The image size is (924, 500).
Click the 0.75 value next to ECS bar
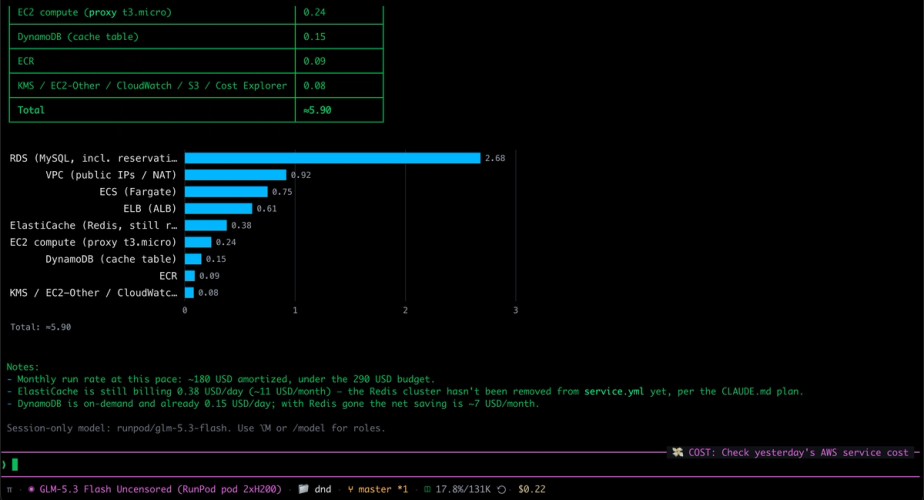pyautogui.click(x=282, y=192)
